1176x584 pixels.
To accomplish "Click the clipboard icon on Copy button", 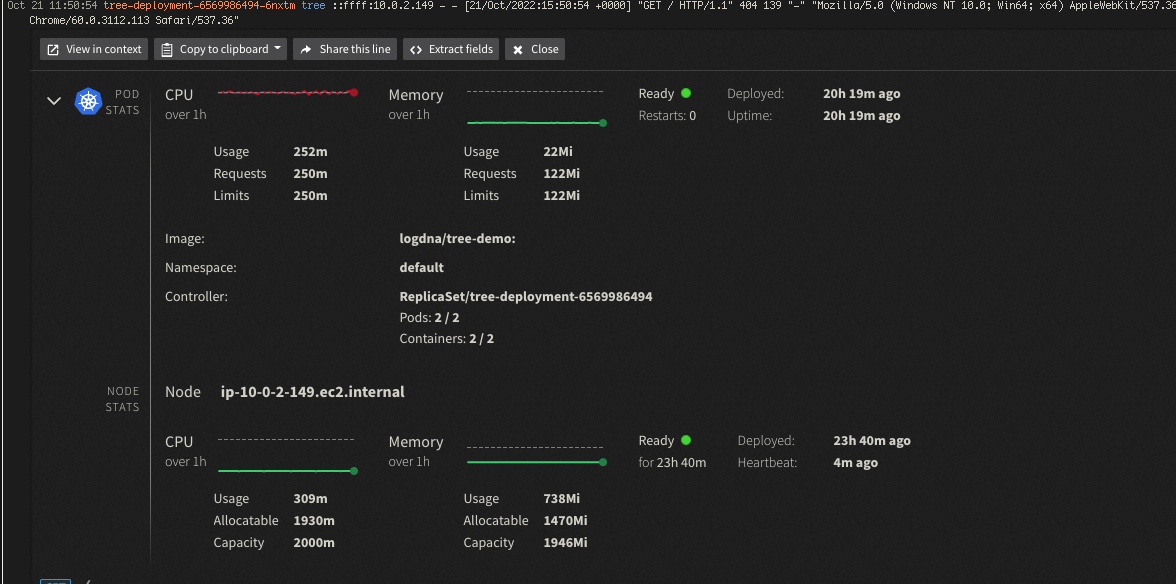I will coord(167,49).
